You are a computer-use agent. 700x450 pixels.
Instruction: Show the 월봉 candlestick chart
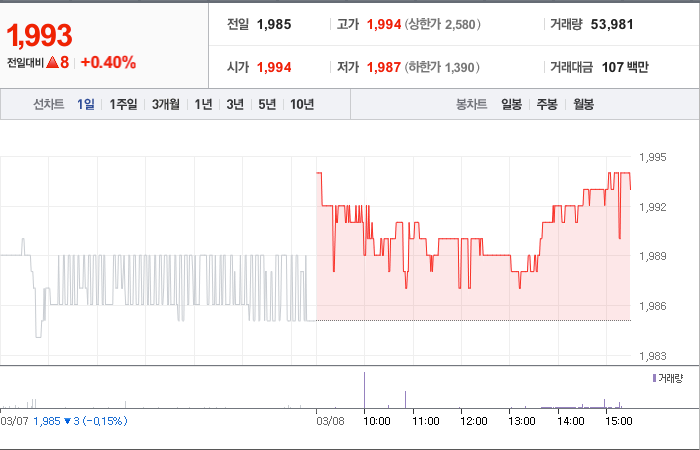[583, 104]
